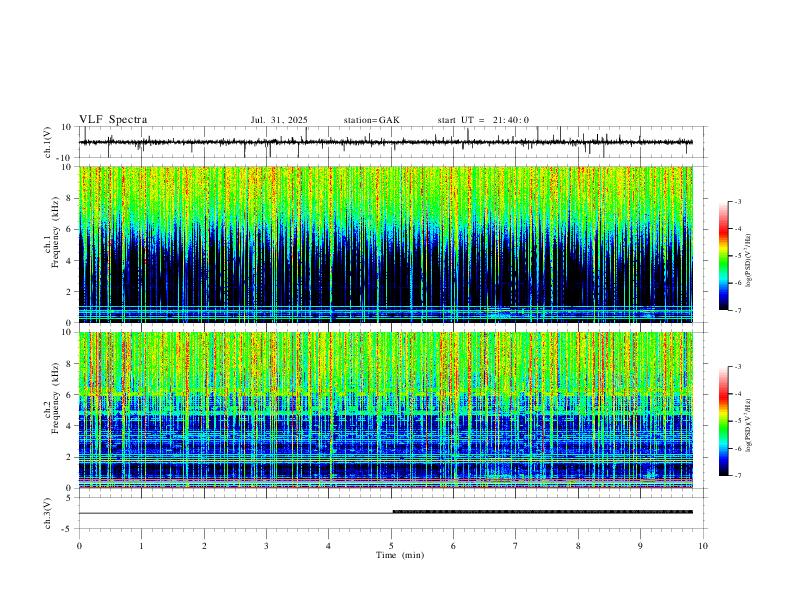Click the ch.1 colorbar 'log(PSD)(V²/Hz)' label
Screen dimensions: 792x612
748,260
